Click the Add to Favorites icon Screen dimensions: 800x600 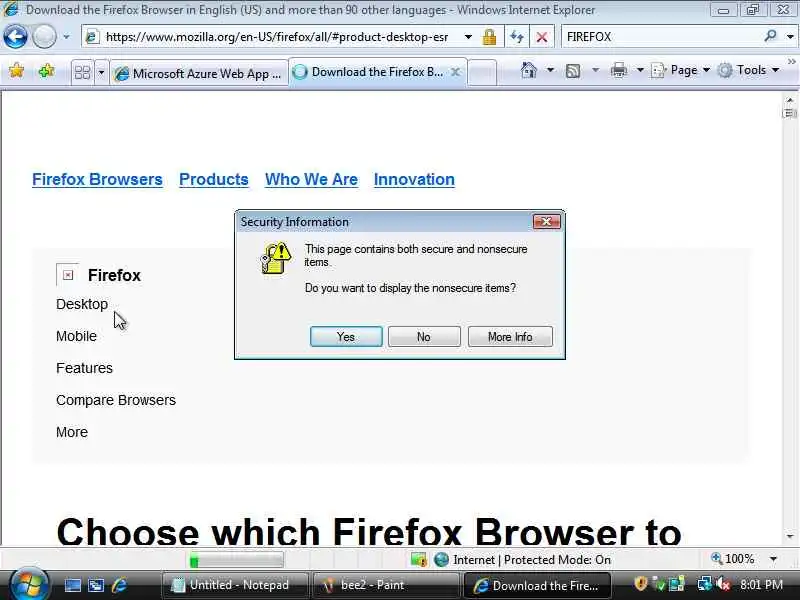[x=46, y=70]
